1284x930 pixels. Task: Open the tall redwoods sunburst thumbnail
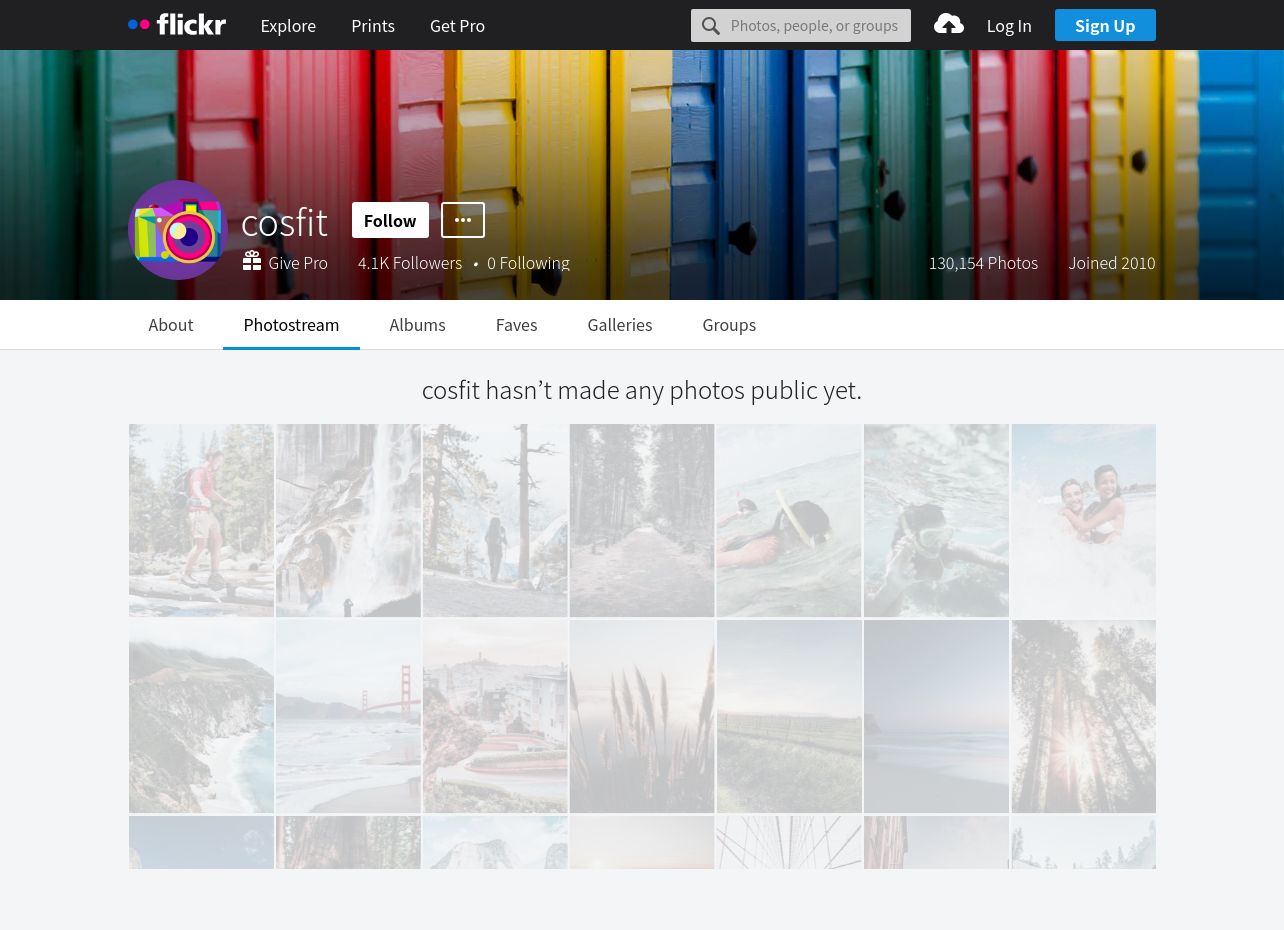point(1084,716)
